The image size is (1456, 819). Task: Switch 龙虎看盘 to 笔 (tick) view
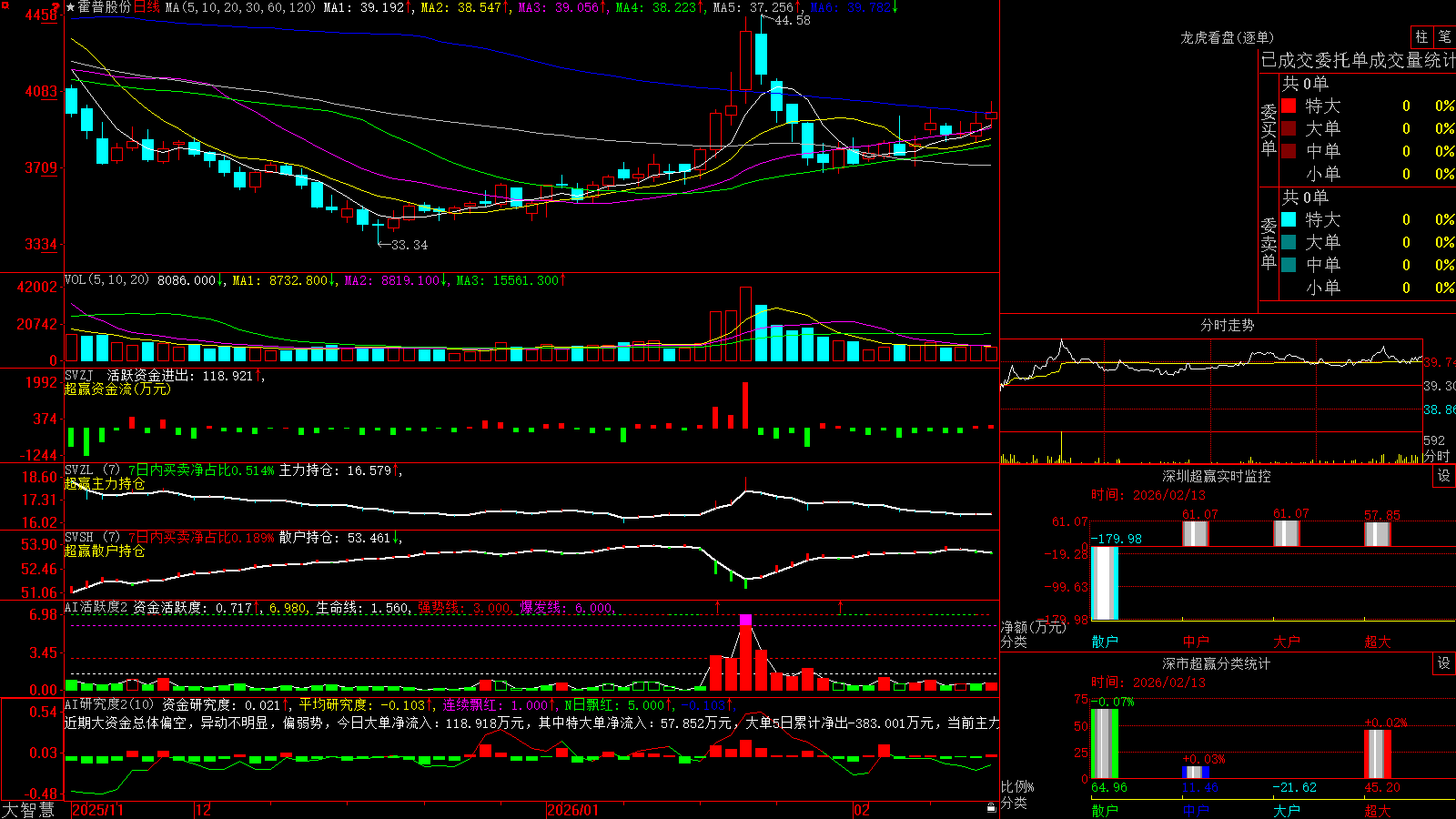(x=1445, y=37)
